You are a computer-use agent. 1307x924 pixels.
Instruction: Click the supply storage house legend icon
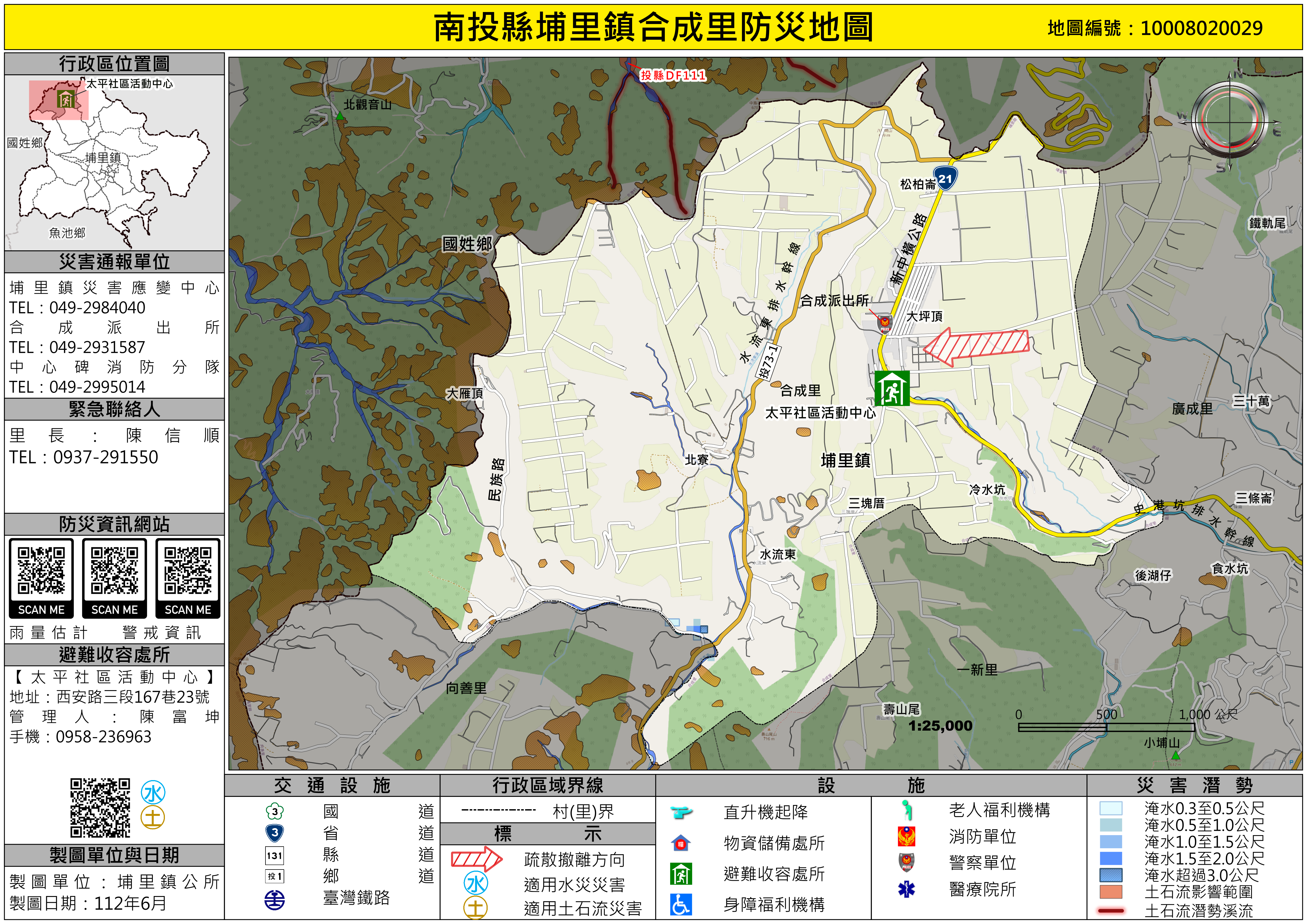point(681,843)
